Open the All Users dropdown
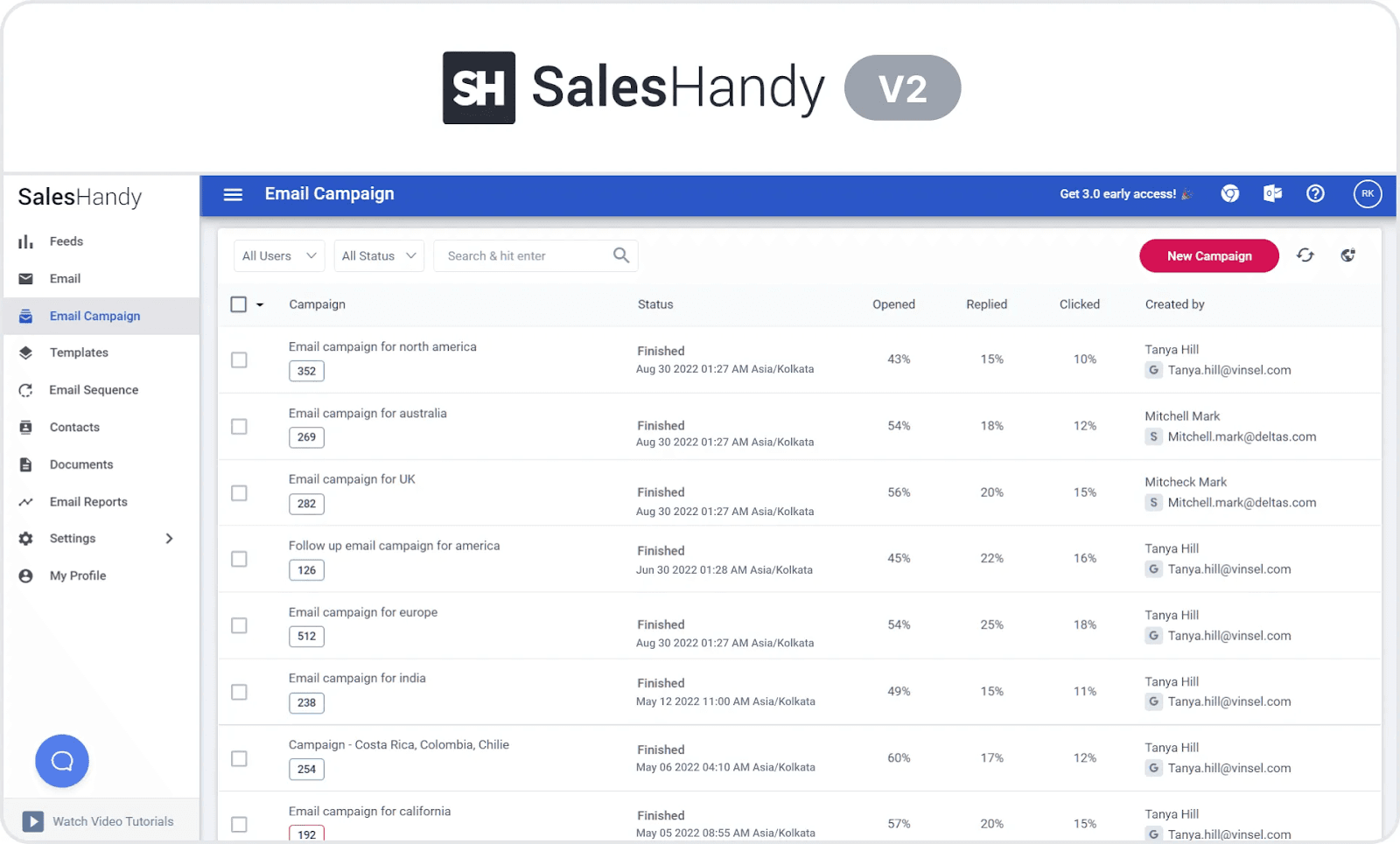1400x844 pixels. [279, 255]
